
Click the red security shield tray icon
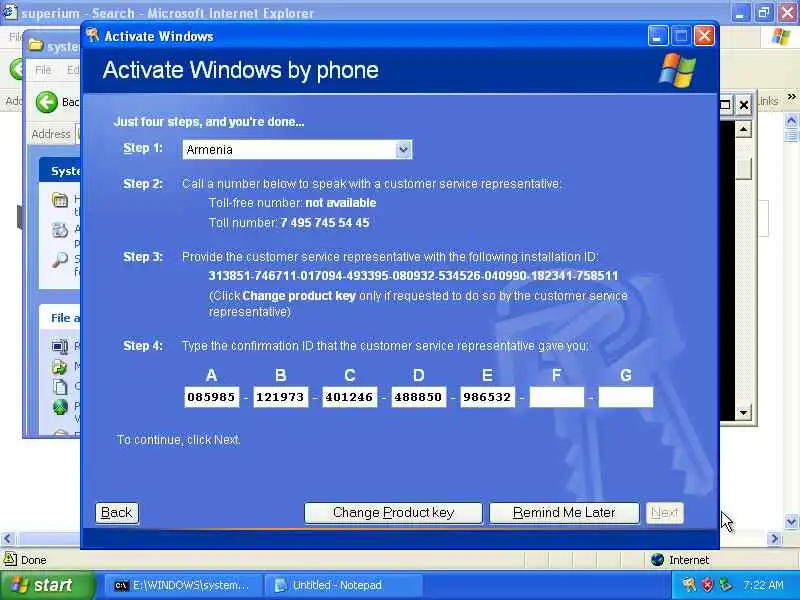[x=707, y=585]
